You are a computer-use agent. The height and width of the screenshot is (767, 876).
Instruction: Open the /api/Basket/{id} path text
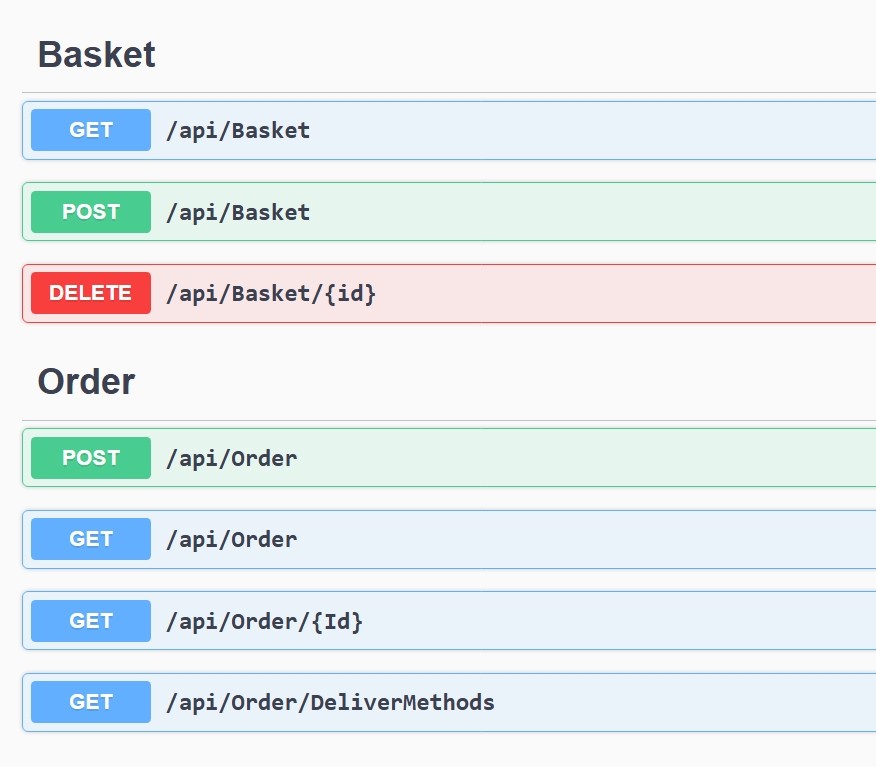(271, 293)
